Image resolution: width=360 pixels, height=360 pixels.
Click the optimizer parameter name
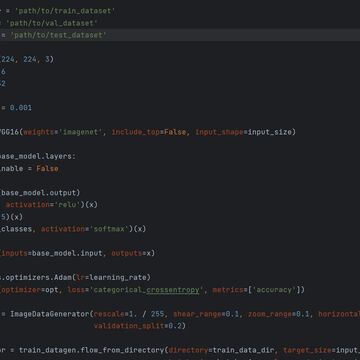click(x=20, y=290)
